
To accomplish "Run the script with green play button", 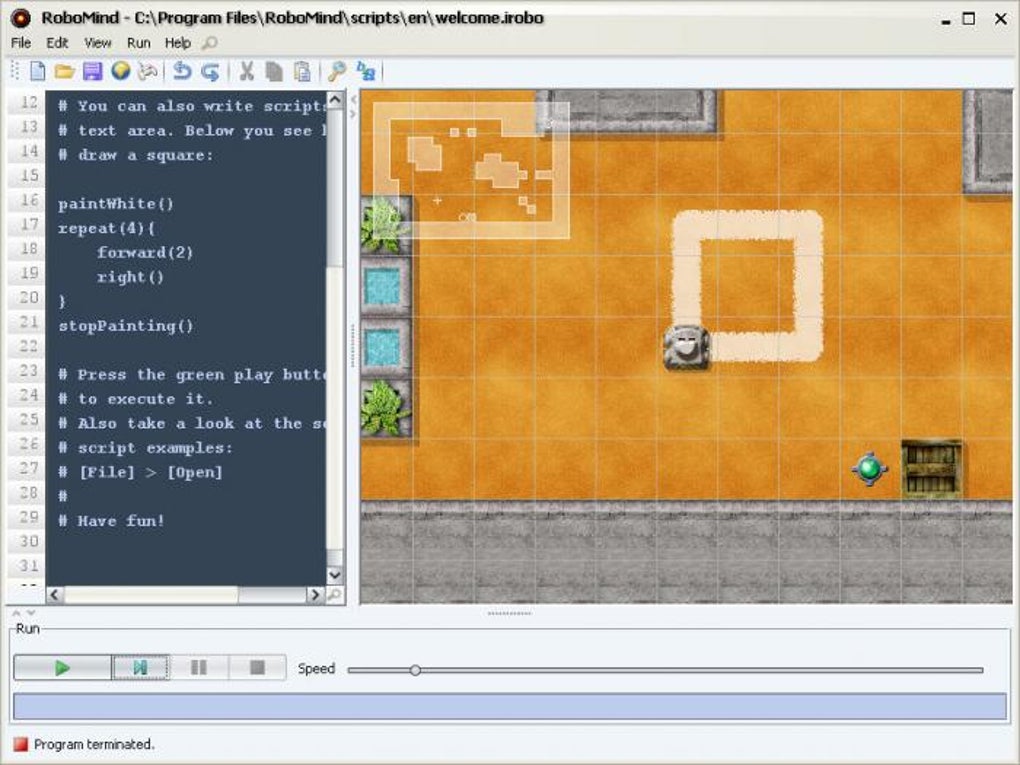I will coord(62,667).
